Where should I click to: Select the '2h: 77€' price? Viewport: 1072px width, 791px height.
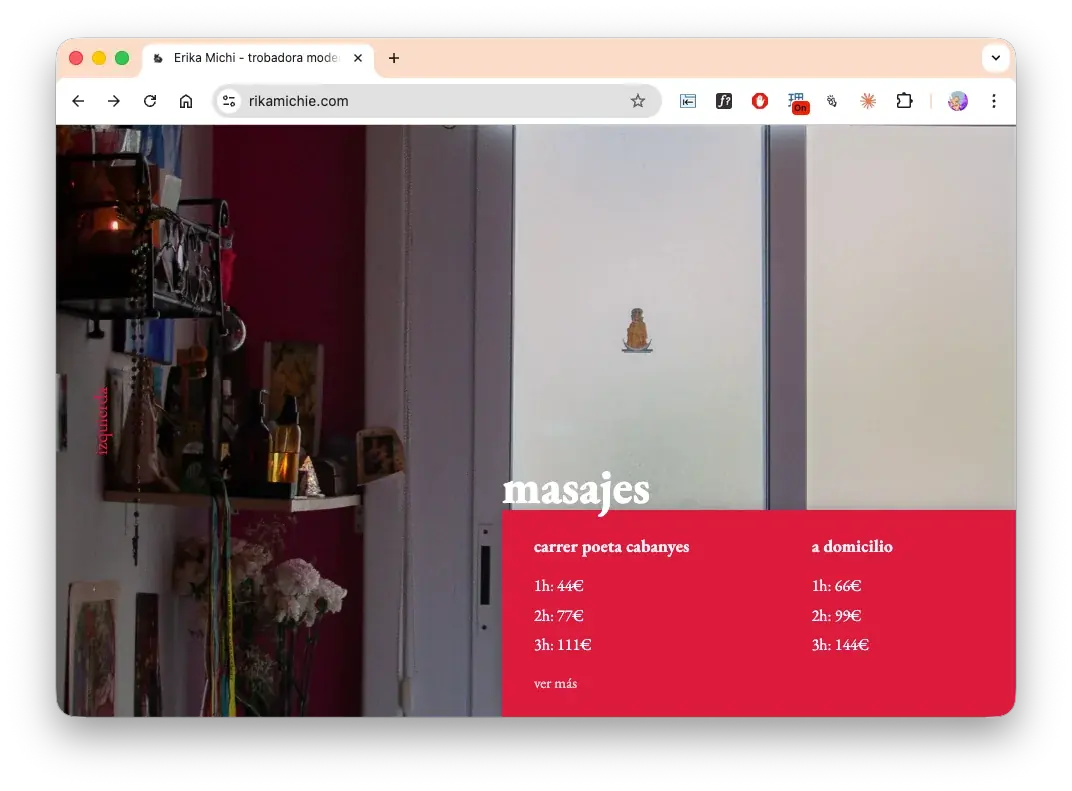pos(559,616)
